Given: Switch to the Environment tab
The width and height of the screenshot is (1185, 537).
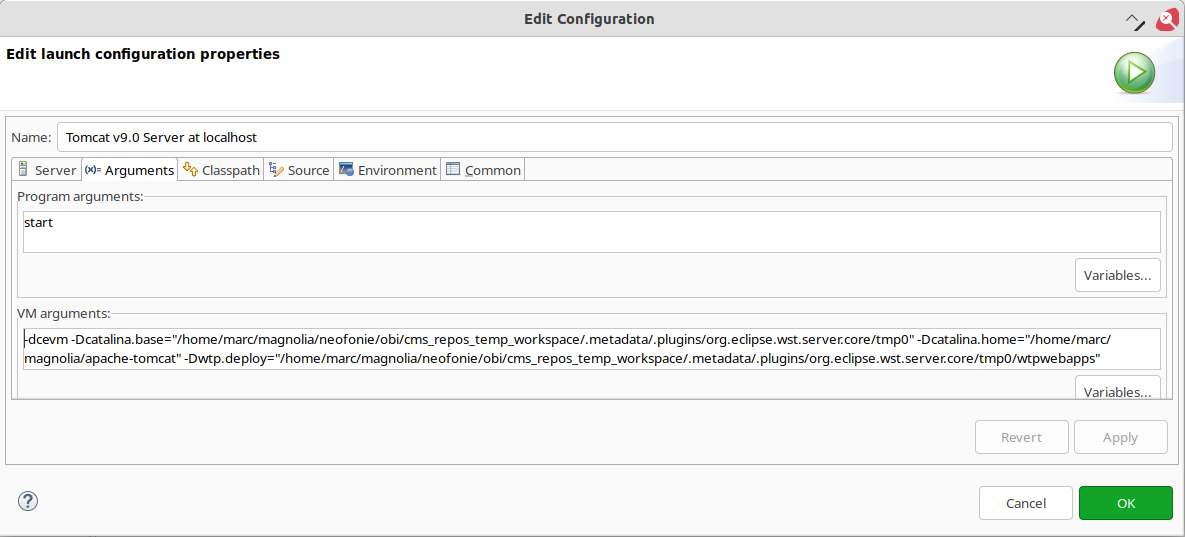Looking at the screenshot, I should tap(388, 170).
